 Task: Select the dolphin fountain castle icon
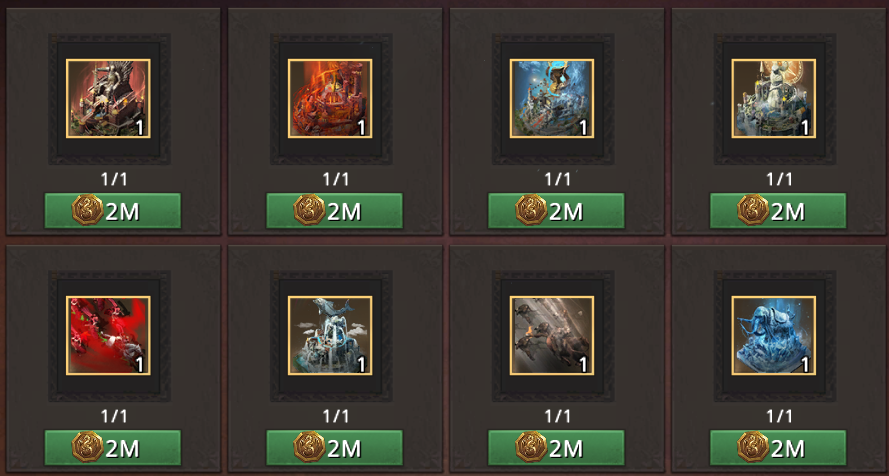[330, 335]
